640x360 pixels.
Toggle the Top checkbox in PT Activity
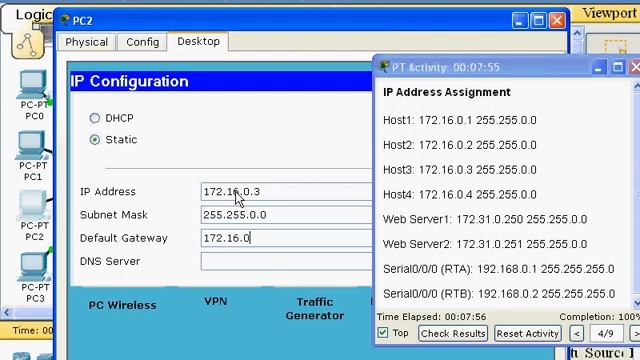[383, 333]
